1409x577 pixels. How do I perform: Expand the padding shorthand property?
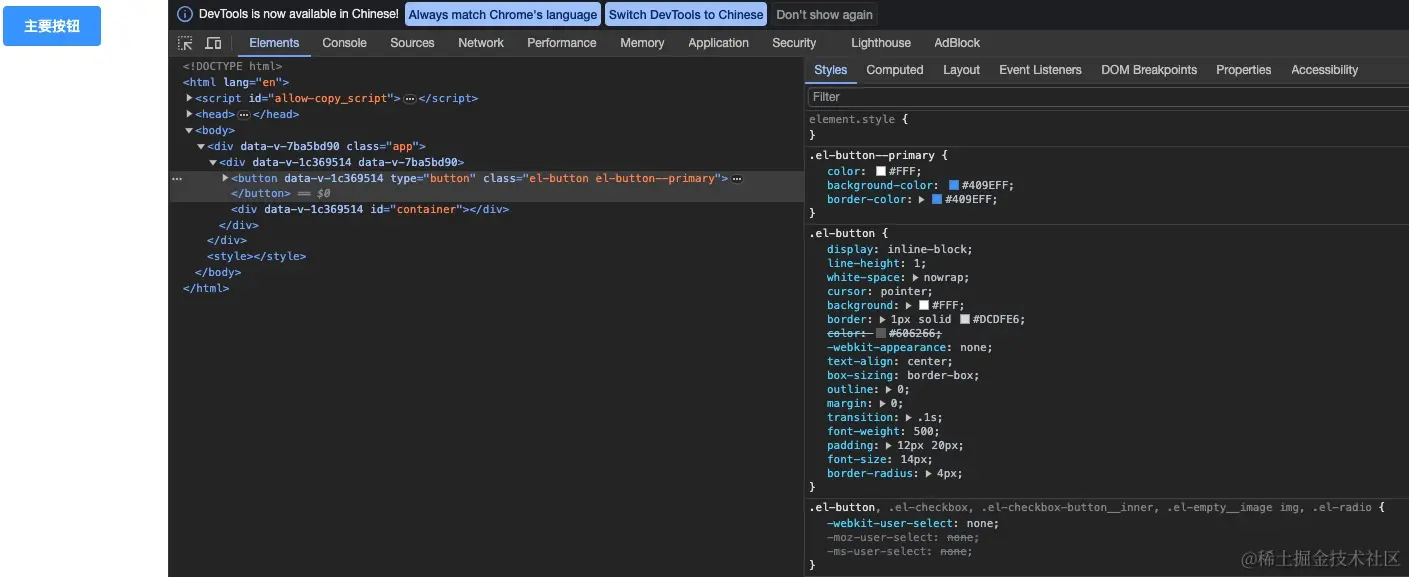(887, 446)
